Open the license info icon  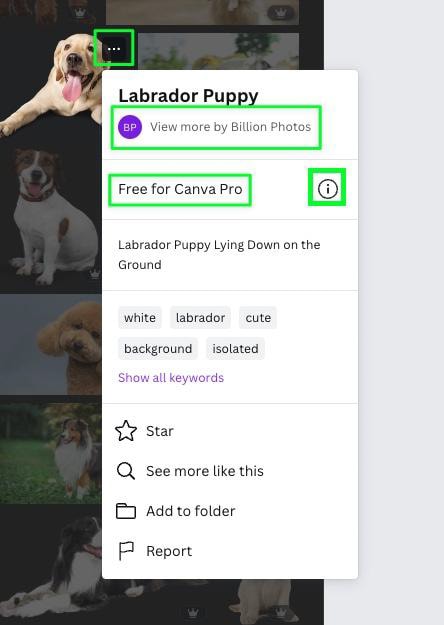tap(328, 188)
